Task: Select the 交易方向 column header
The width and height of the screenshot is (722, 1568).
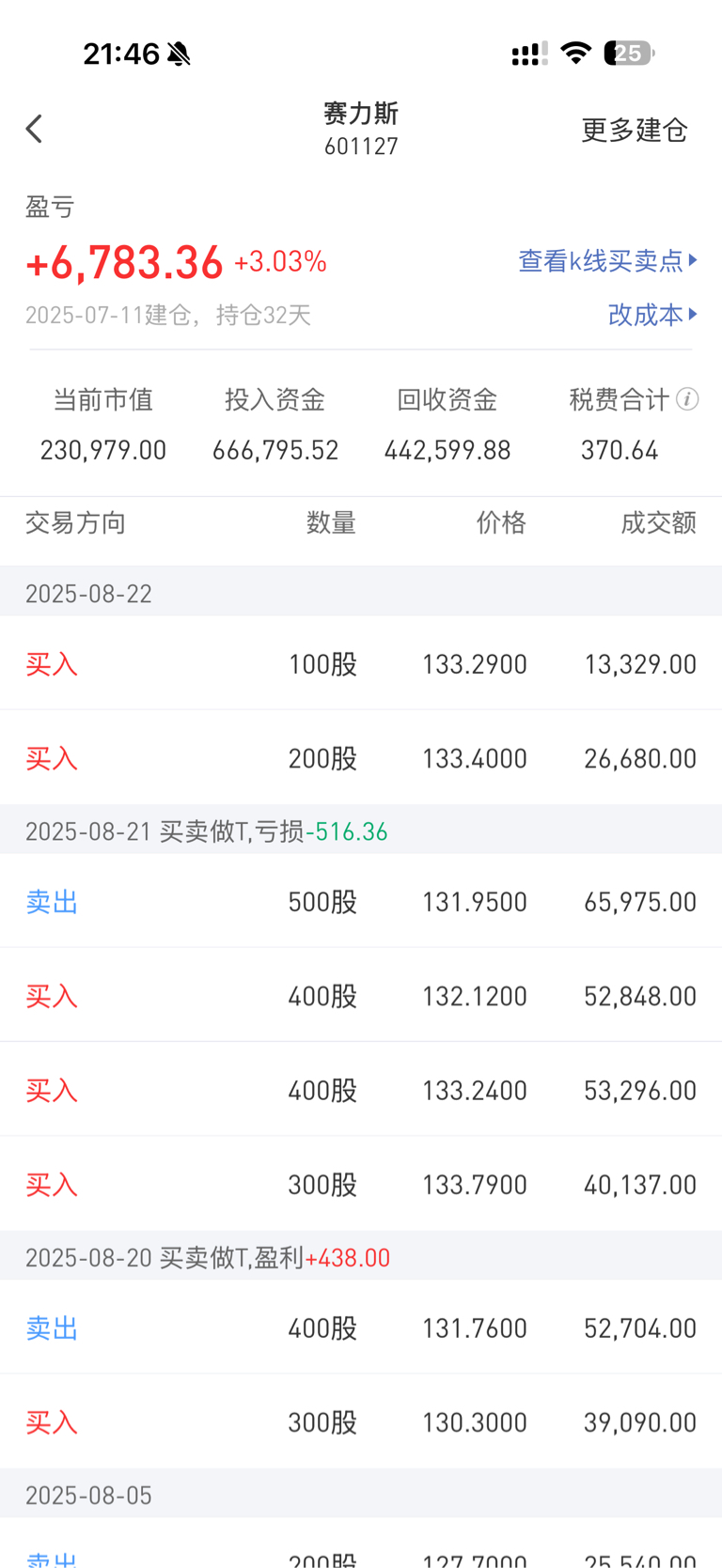Action: [x=75, y=522]
